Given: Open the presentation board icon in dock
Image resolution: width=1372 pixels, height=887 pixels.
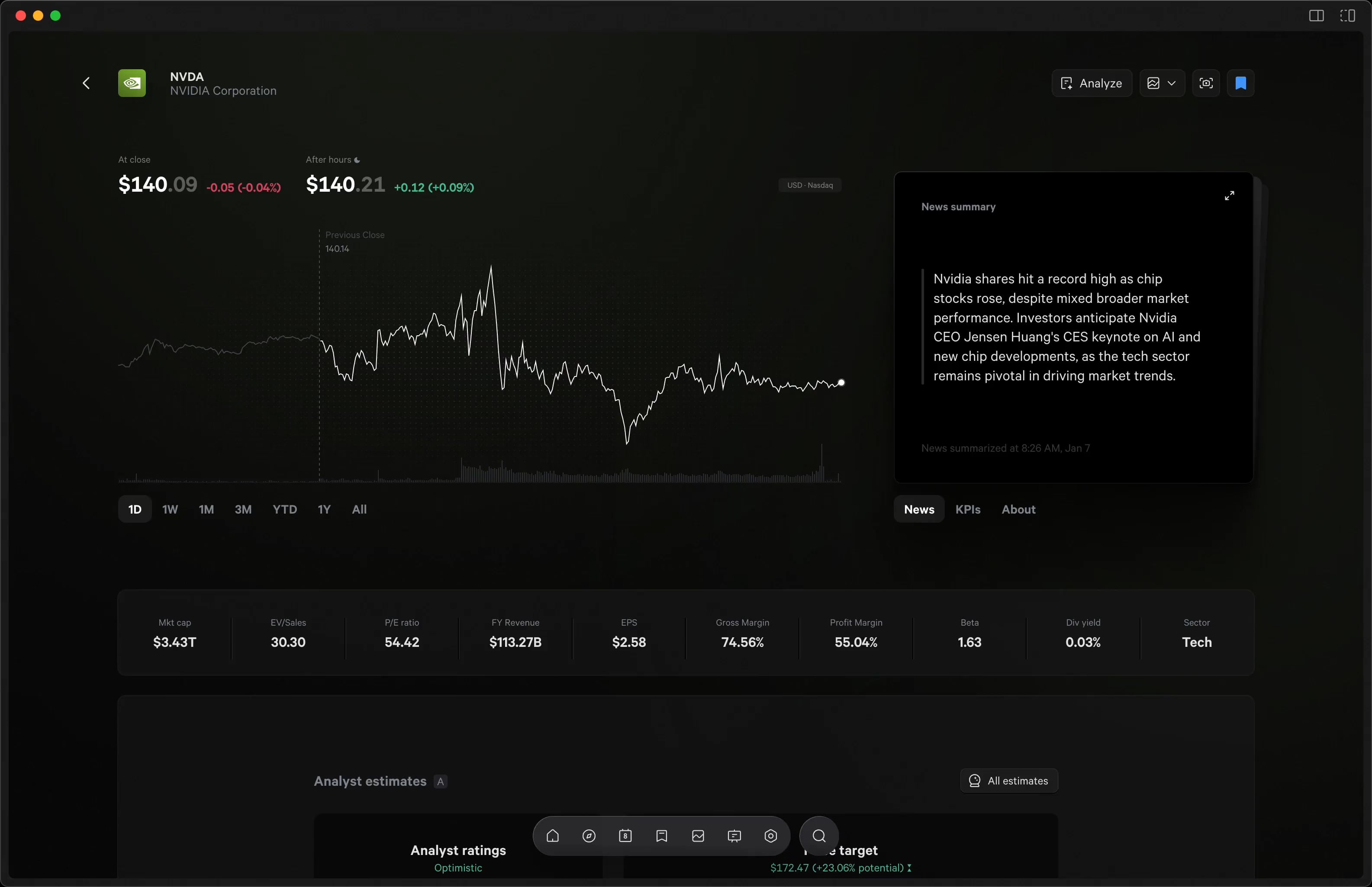Looking at the screenshot, I should point(734,836).
